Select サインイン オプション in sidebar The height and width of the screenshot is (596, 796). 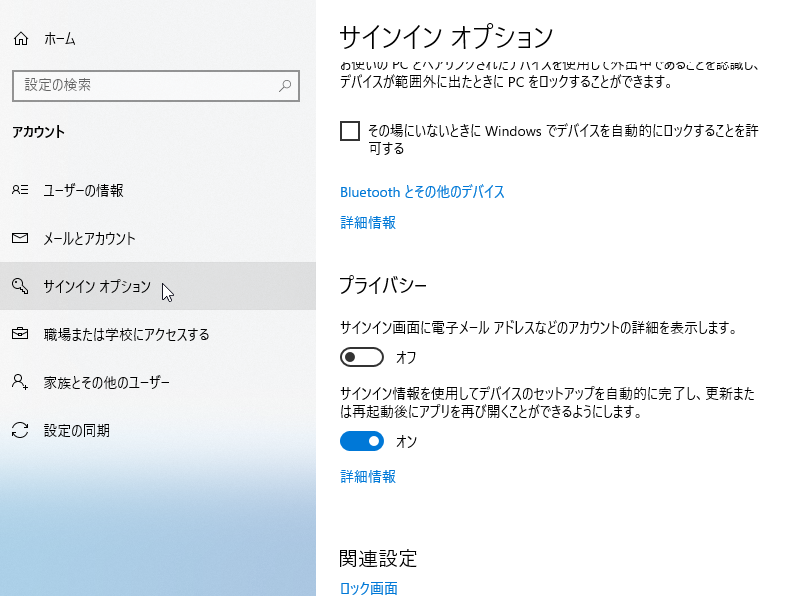[x=158, y=286]
